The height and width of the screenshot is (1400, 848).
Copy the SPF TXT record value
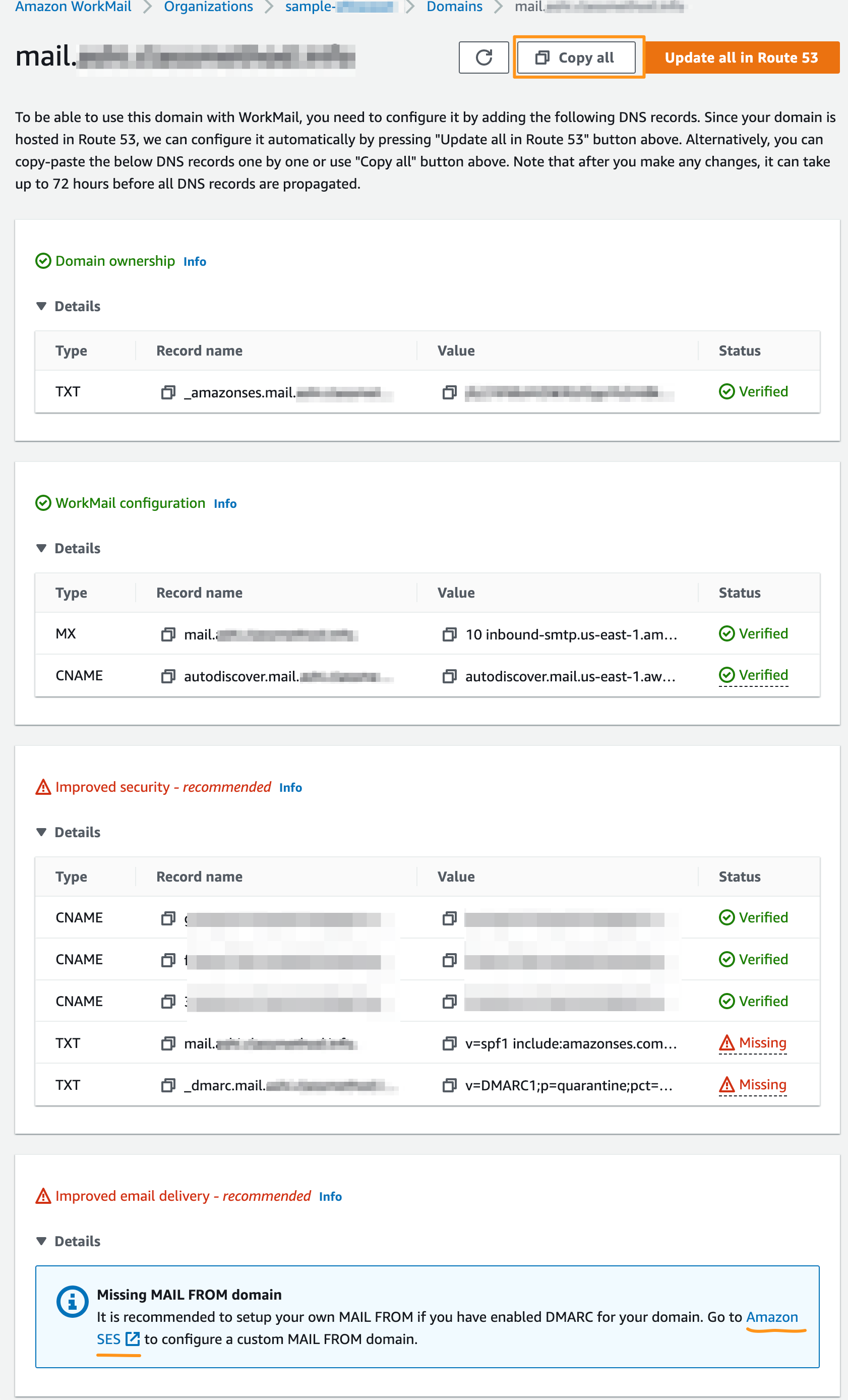click(x=450, y=1043)
